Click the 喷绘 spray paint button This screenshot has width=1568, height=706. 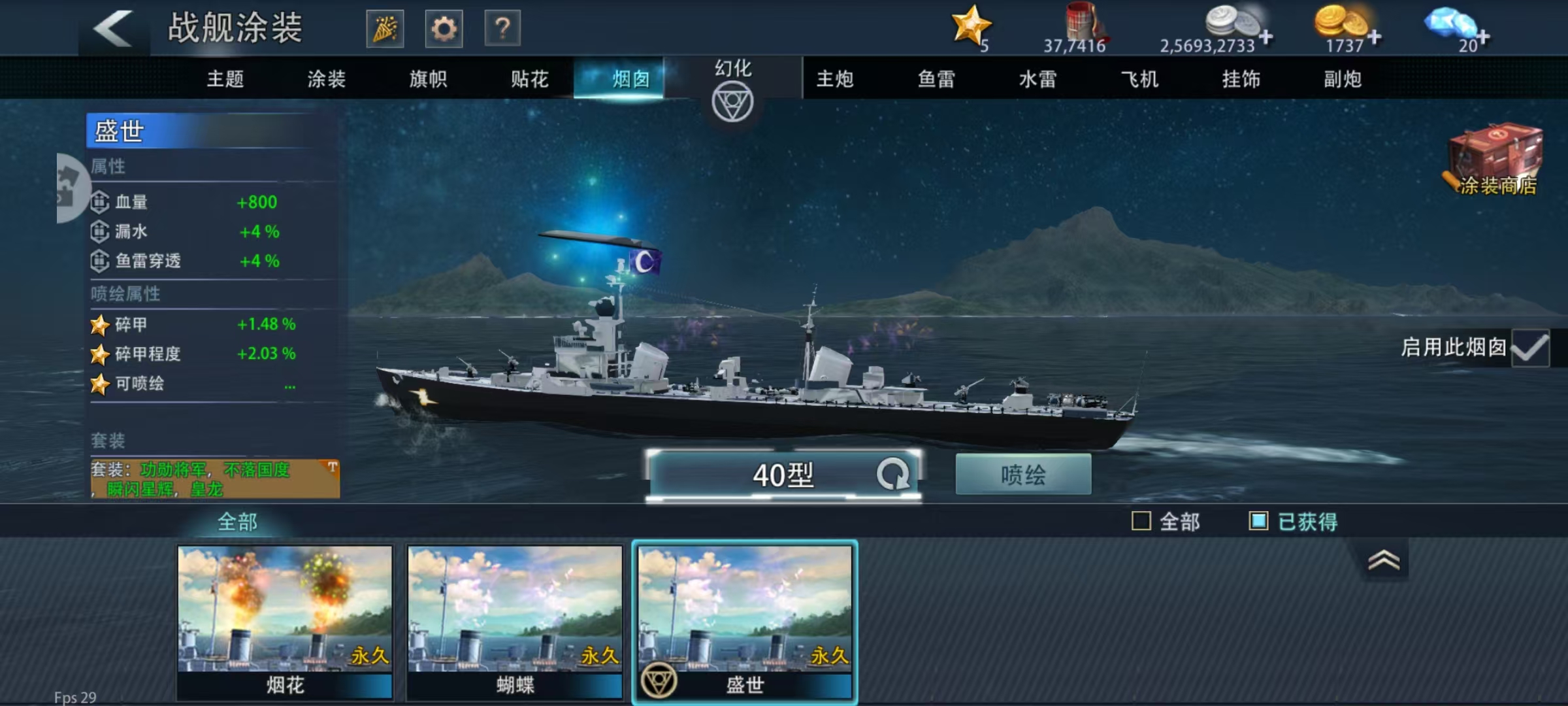[x=1023, y=475]
